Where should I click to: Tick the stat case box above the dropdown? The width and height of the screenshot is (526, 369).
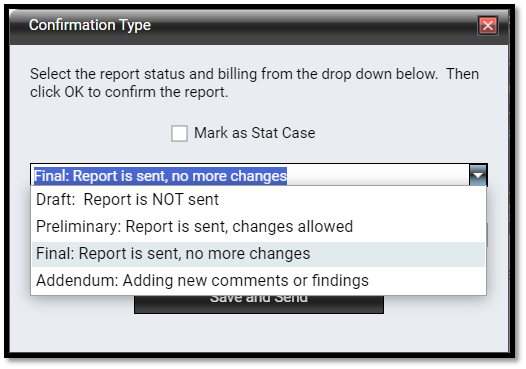pyautogui.click(x=179, y=133)
